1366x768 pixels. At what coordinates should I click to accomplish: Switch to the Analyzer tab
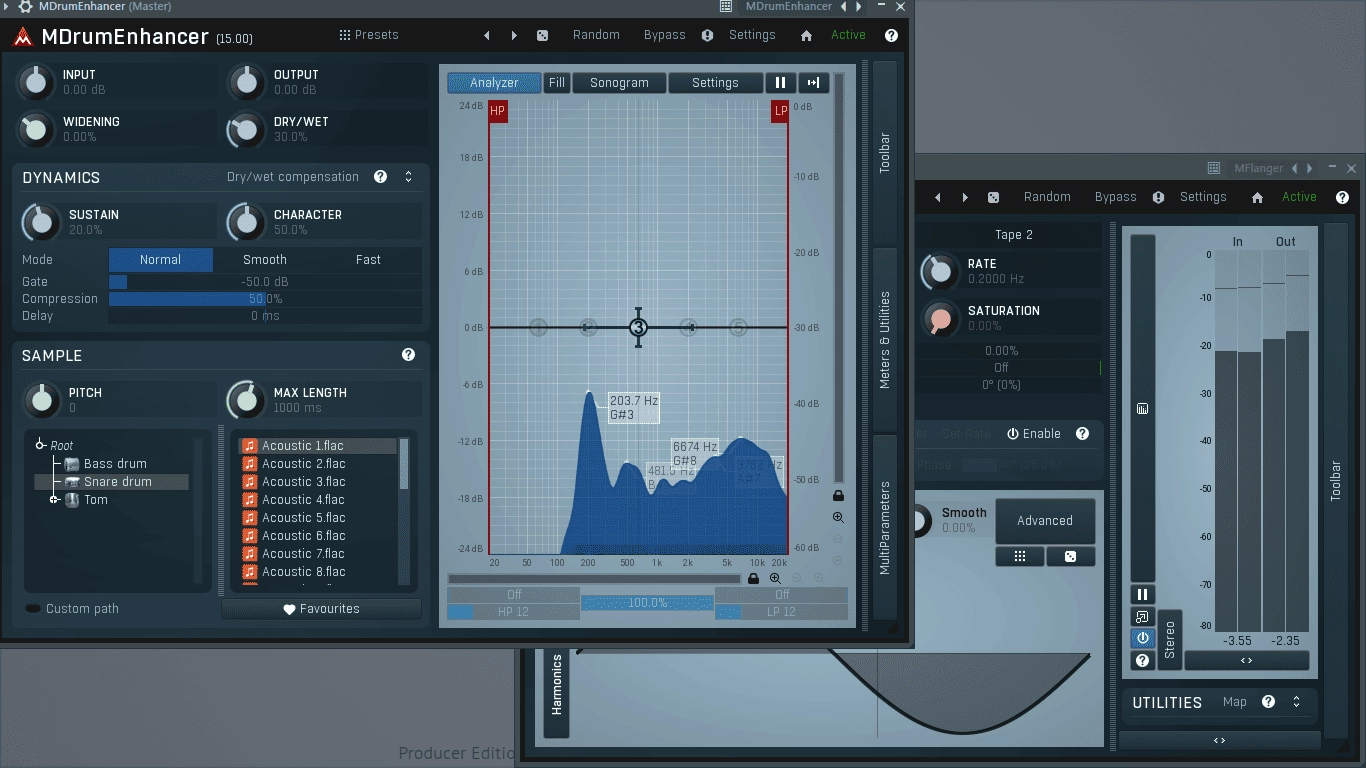[x=494, y=83]
